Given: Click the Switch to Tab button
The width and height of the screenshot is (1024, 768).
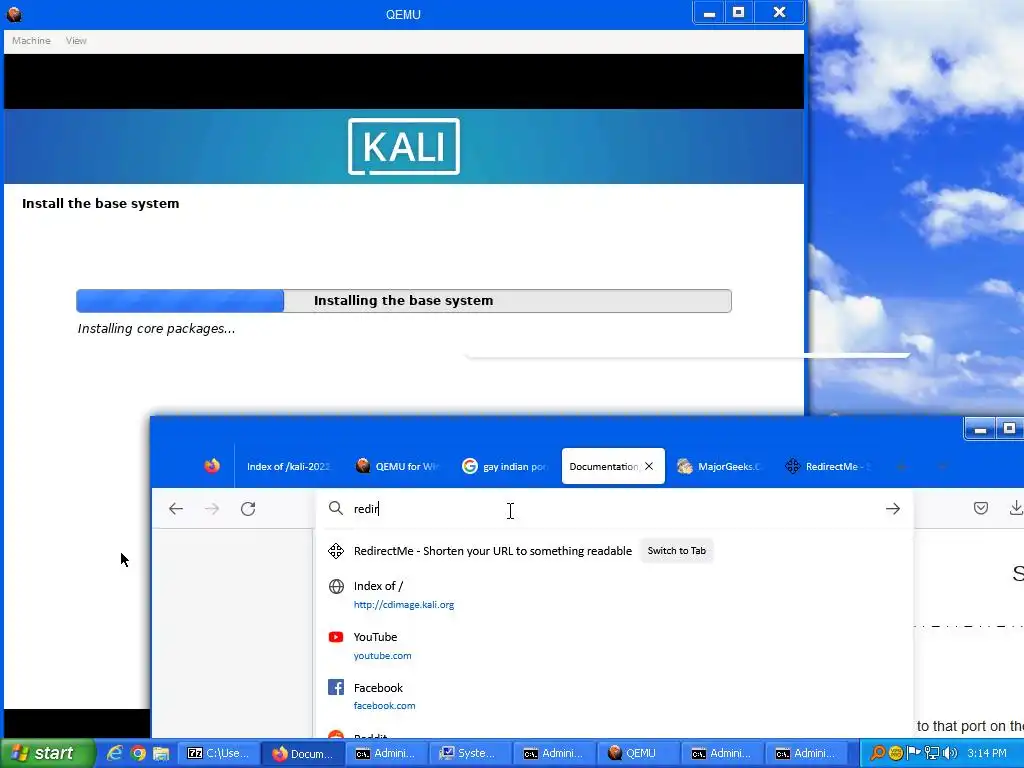Looking at the screenshot, I should [x=677, y=551].
